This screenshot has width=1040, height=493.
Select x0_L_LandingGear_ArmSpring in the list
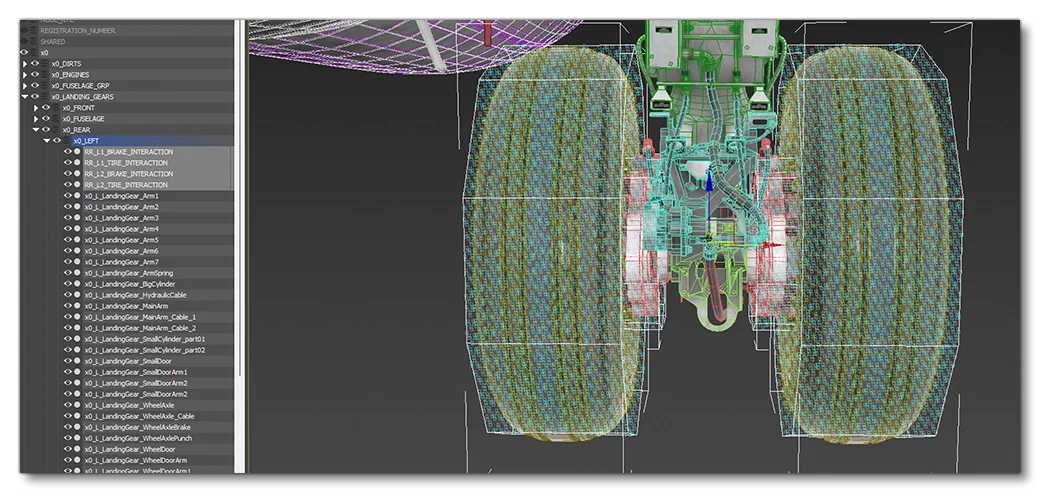(129, 273)
